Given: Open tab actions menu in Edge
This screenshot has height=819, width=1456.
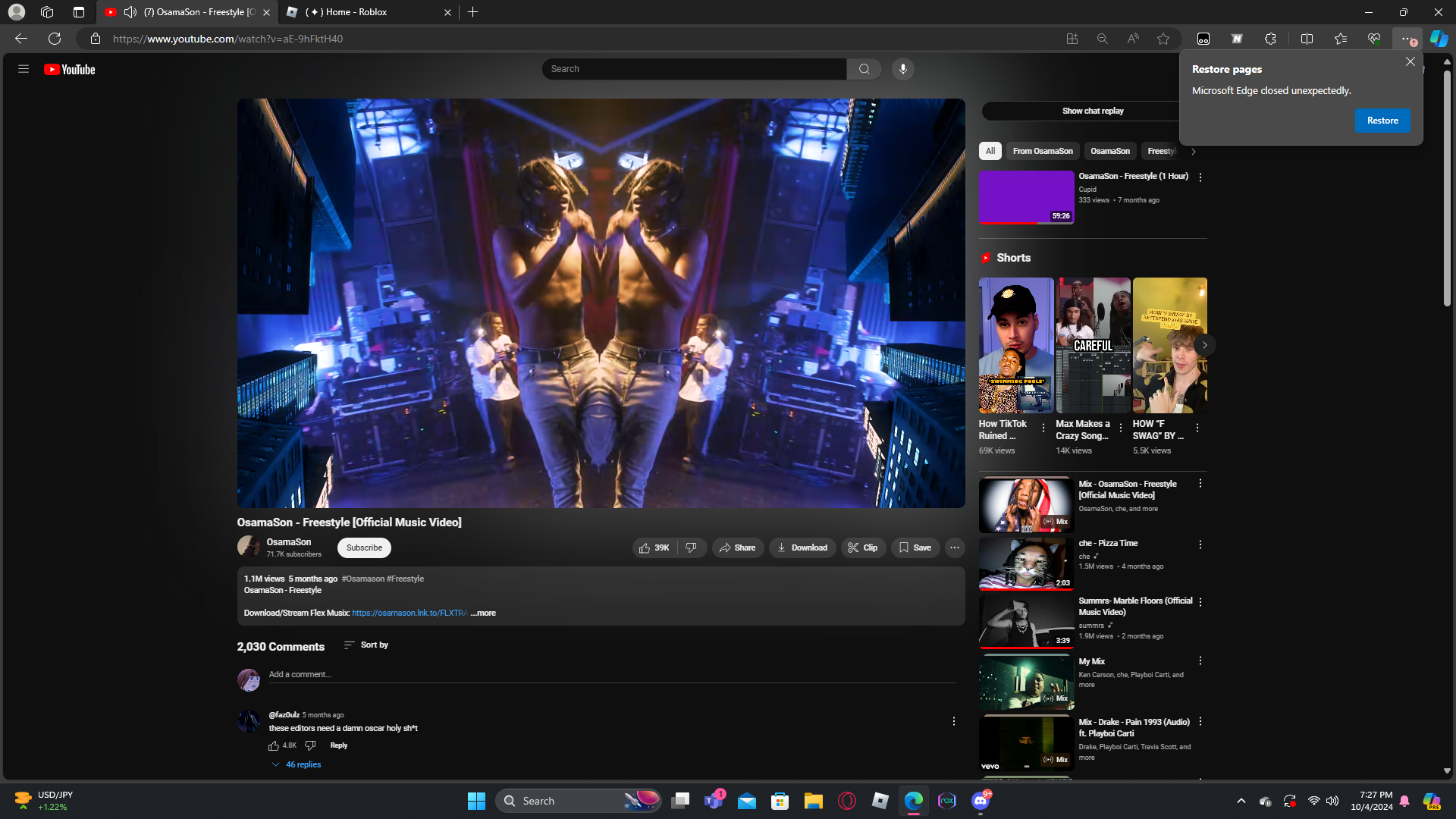Looking at the screenshot, I should [x=79, y=12].
